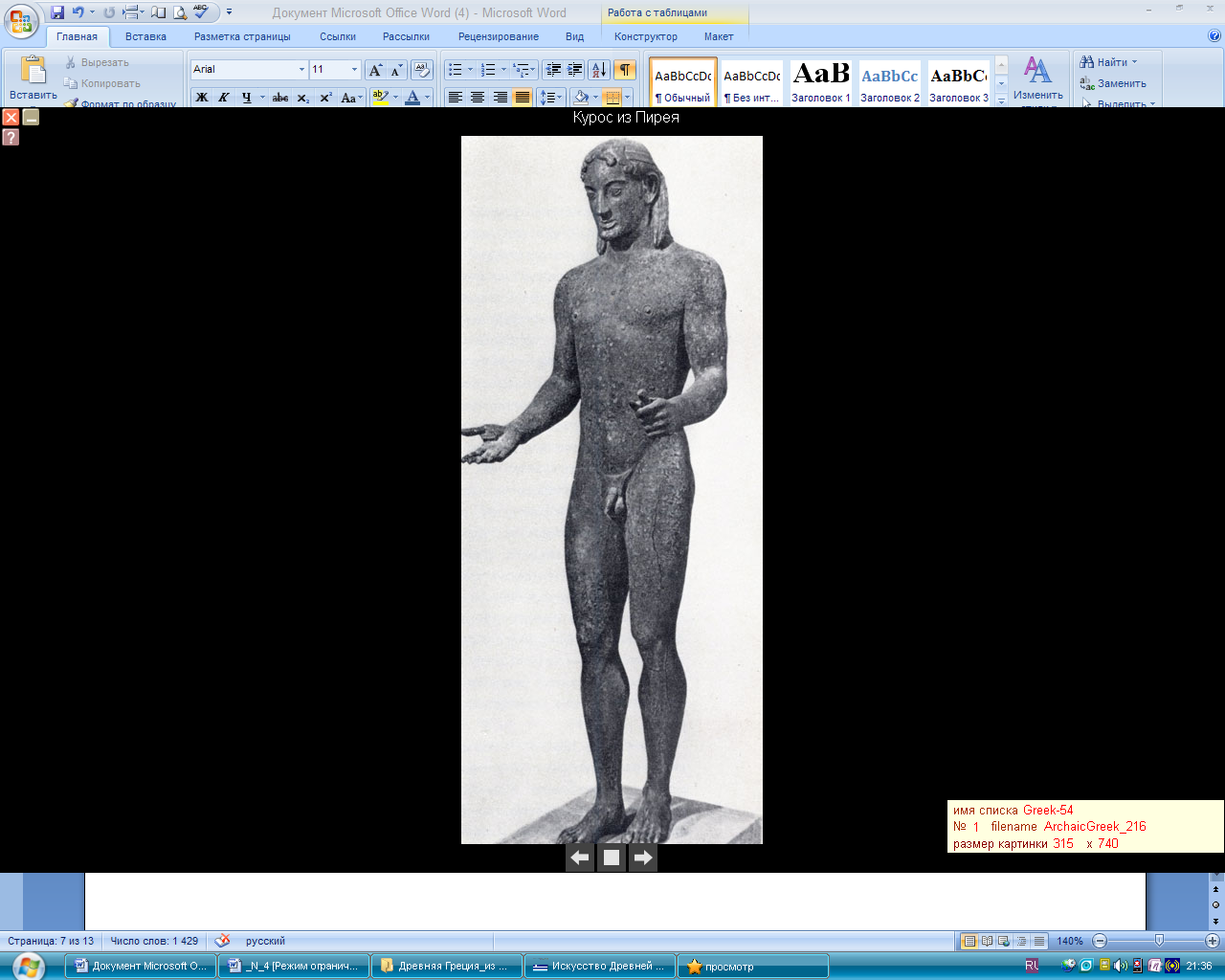1225x980 pixels.
Task: Toggle show paragraph marks ¶
Action: click(625, 70)
